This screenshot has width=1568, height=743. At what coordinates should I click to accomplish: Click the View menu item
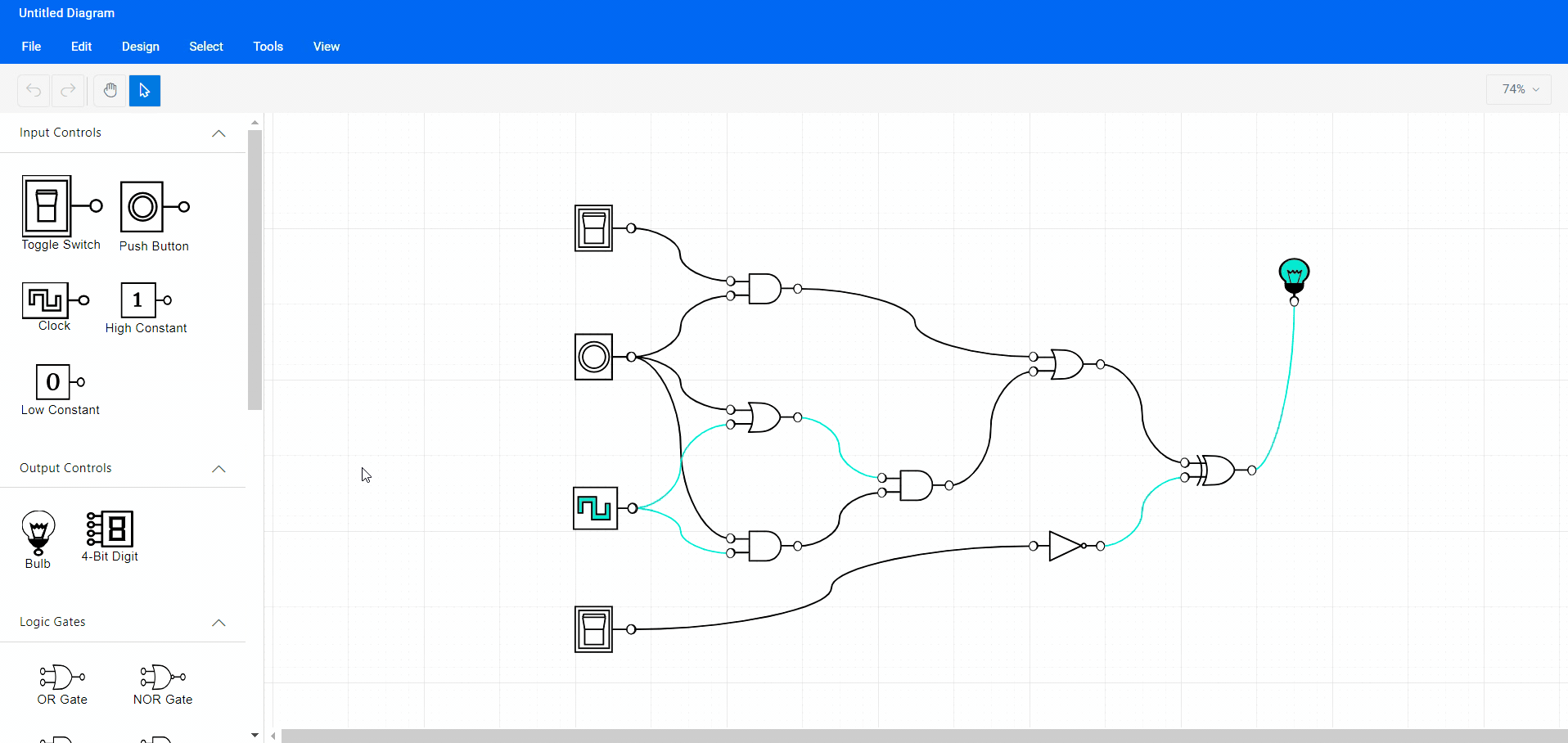click(x=326, y=47)
